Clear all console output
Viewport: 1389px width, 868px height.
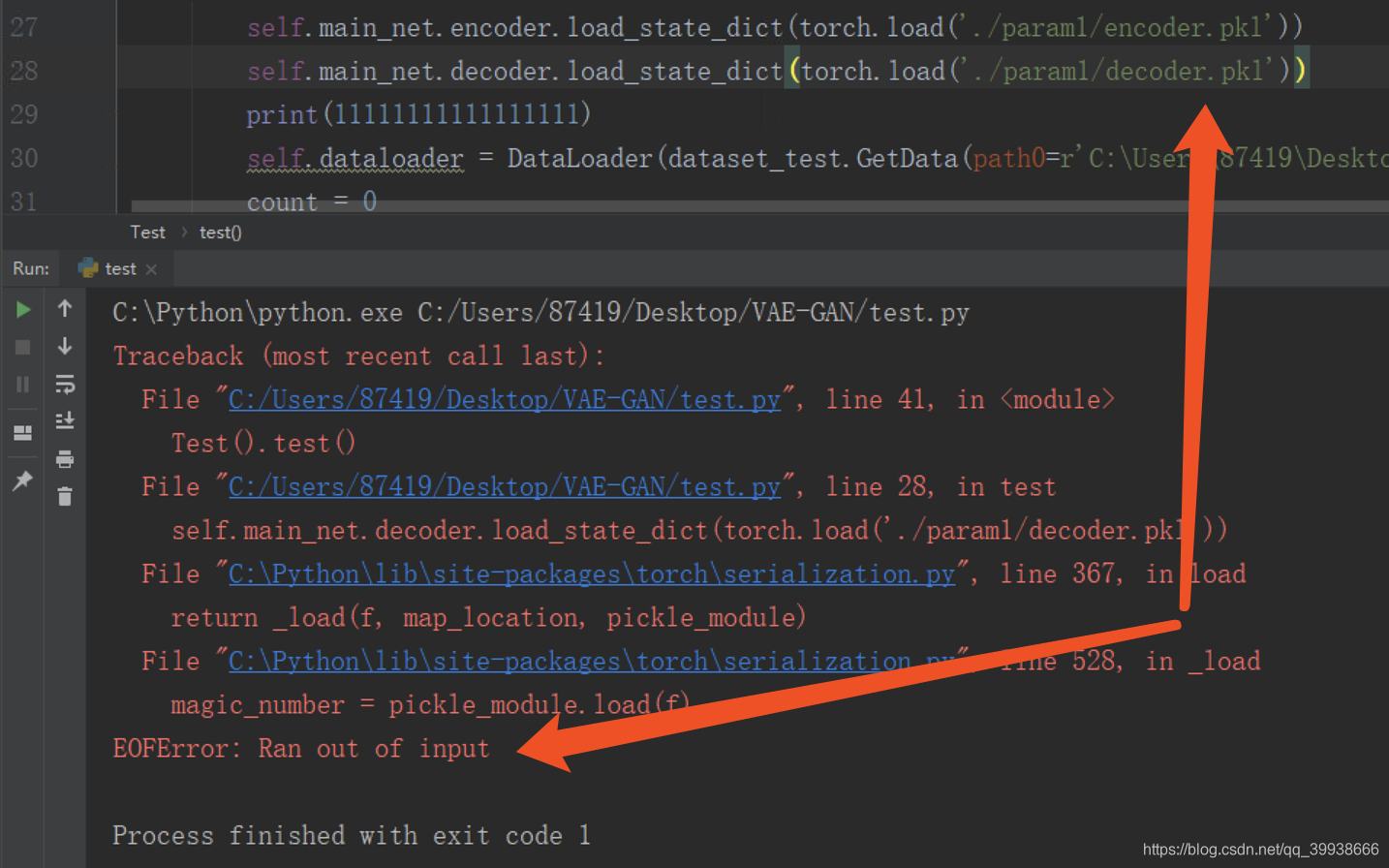click(x=65, y=497)
